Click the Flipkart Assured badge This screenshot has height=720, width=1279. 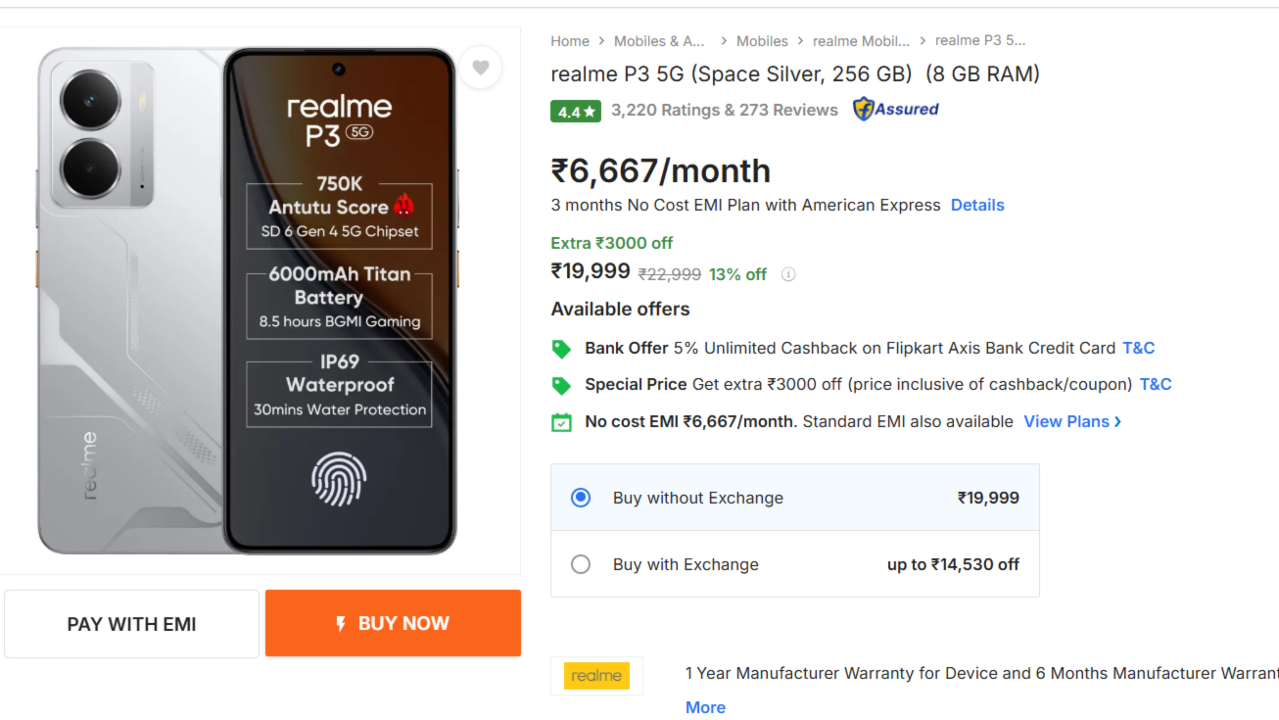pyautogui.click(x=896, y=109)
